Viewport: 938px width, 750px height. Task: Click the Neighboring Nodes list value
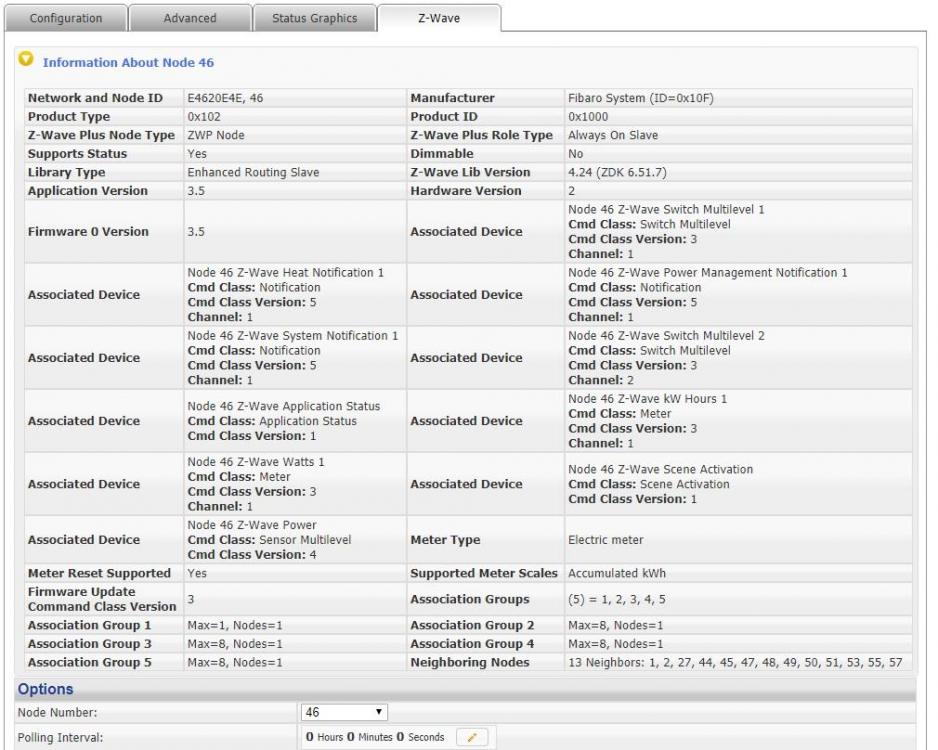click(734, 663)
